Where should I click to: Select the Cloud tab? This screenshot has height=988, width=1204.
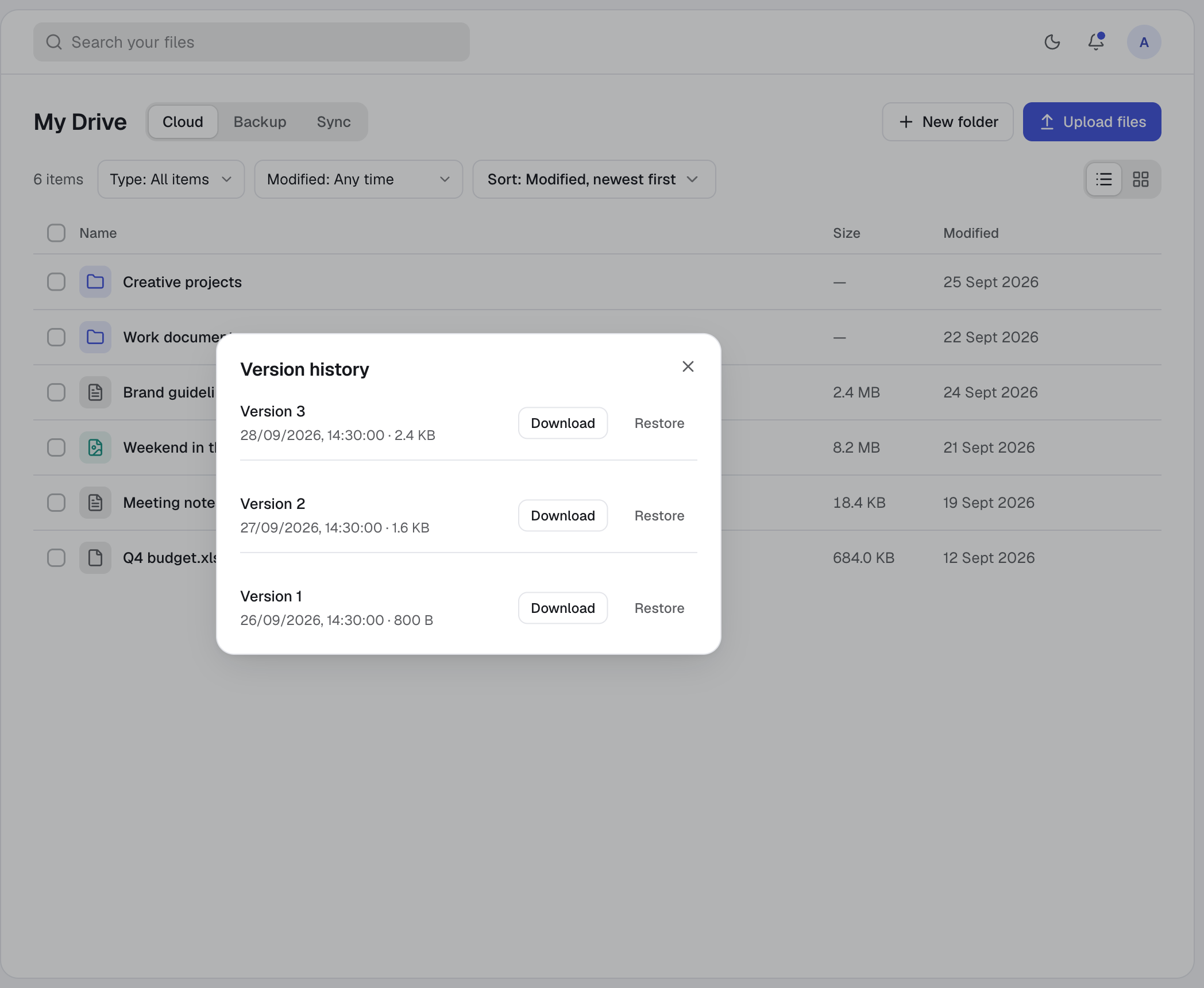pyautogui.click(x=183, y=122)
